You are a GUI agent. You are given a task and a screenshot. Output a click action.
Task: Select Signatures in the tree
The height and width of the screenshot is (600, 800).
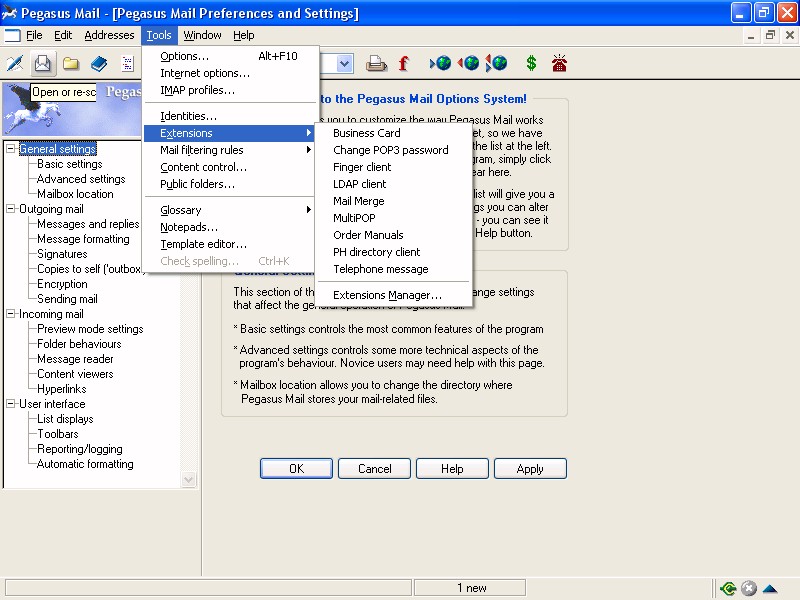tap(62, 254)
